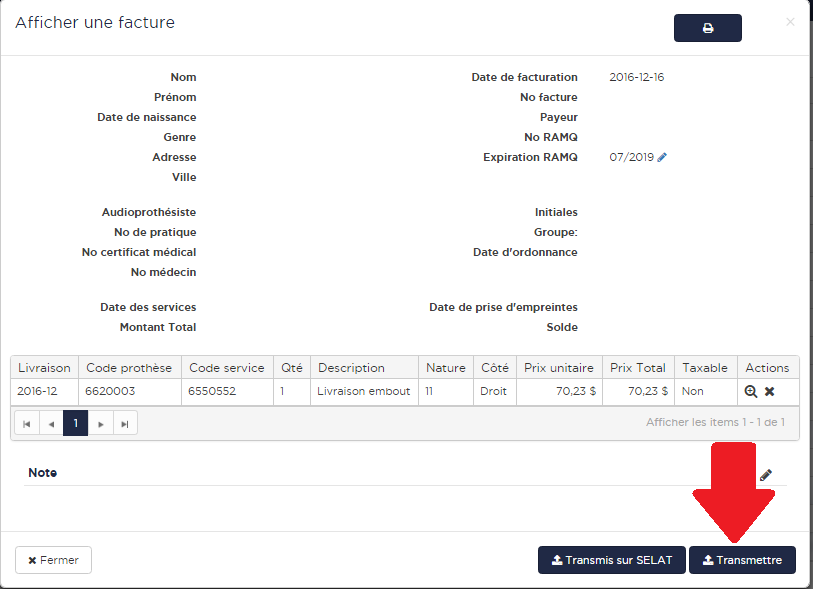Sort by Code prothèse column header
This screenshot has width=813, height=589.
tap(129, 368)
